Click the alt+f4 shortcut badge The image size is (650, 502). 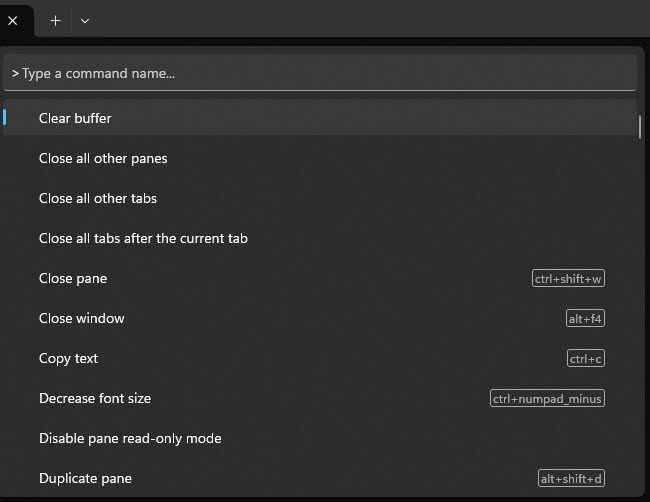click(x=585, y=319)
